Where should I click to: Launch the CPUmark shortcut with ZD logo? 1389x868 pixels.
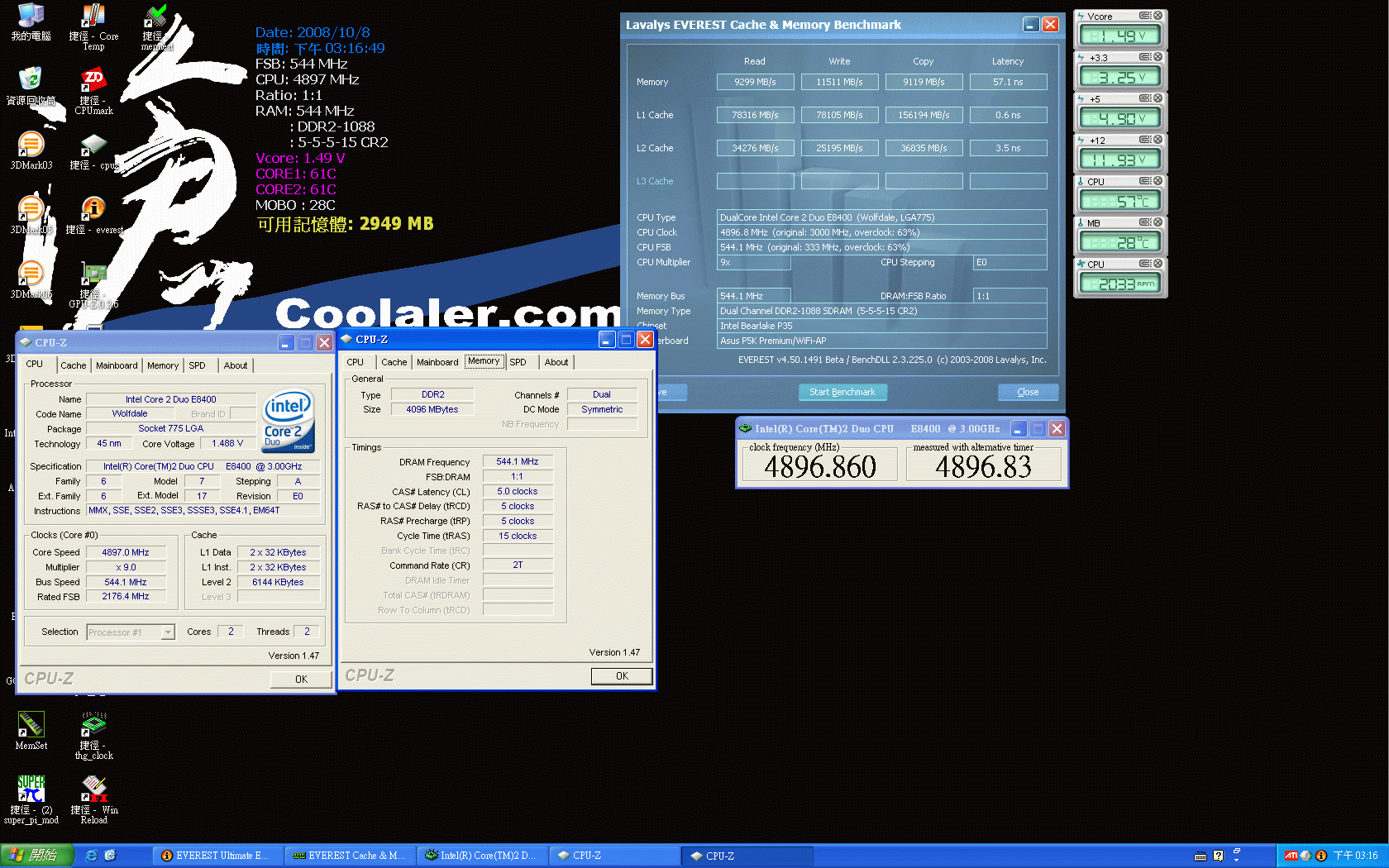pos(93,91)
